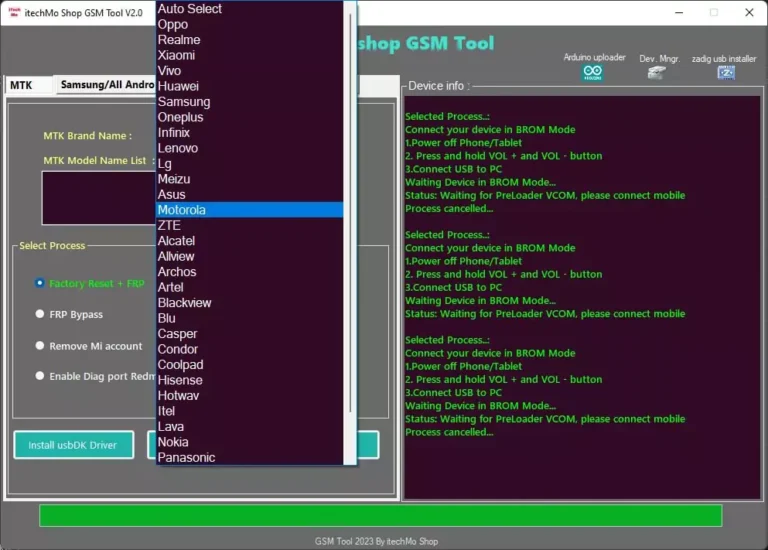Click the green progress bar
Image resolution: width=768 pixels, height=550 pixels.
(x=380, y=515)
